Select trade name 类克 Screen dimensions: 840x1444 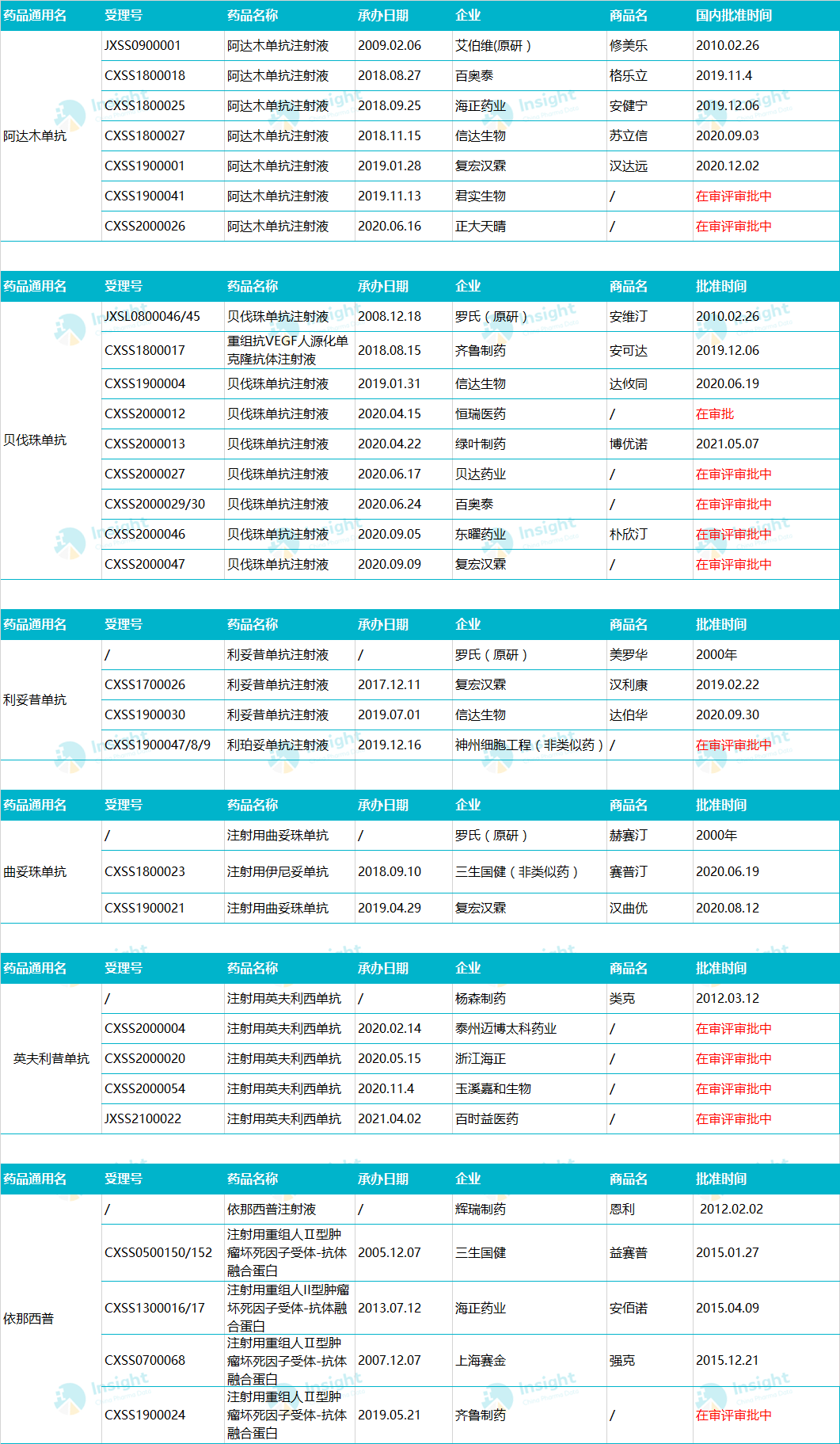click(x=622, y=999)
